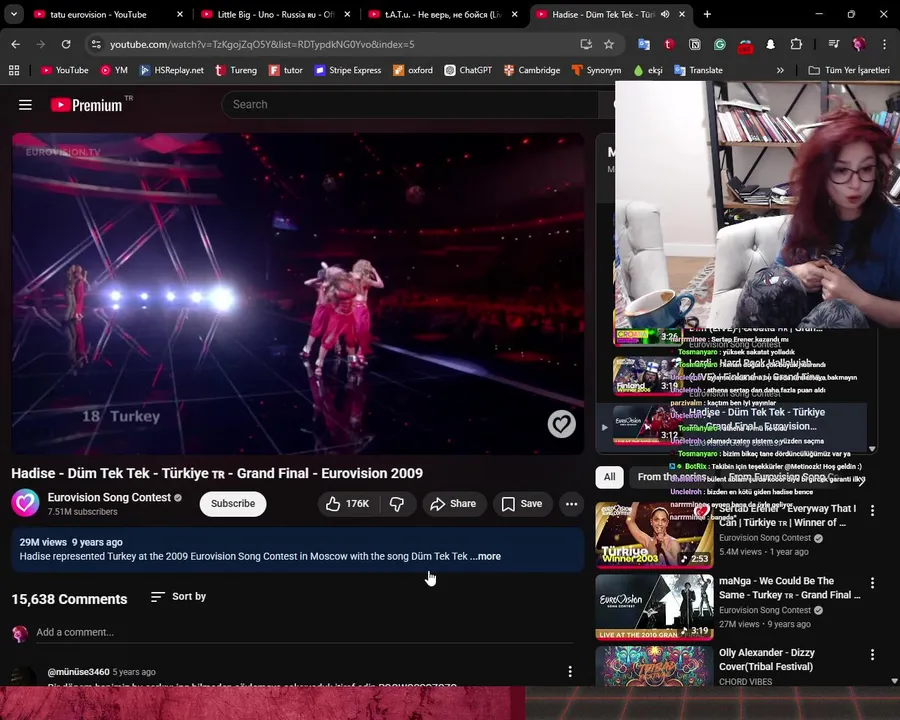
Task: Click the heart watermark icon on video
Action: [x=561, y=424]
